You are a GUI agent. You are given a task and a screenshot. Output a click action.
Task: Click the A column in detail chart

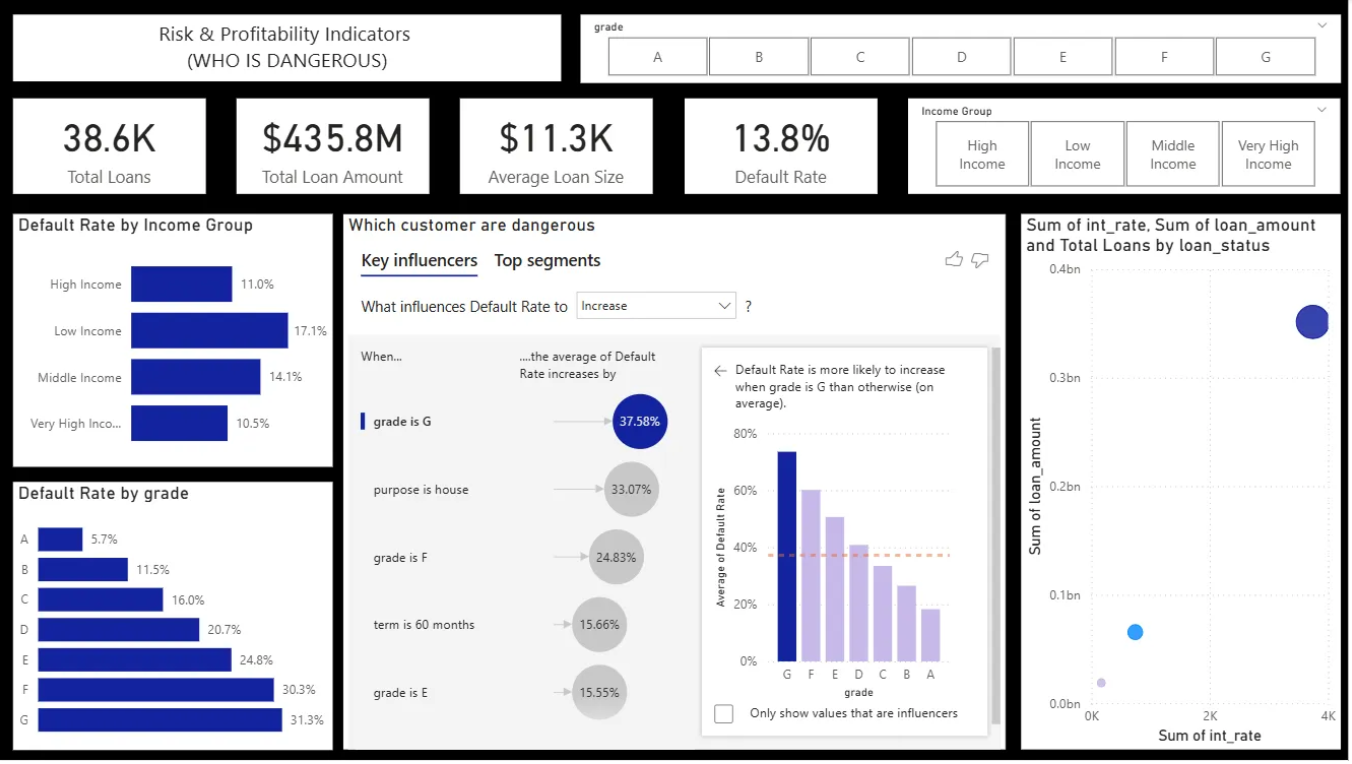point(930,635)
